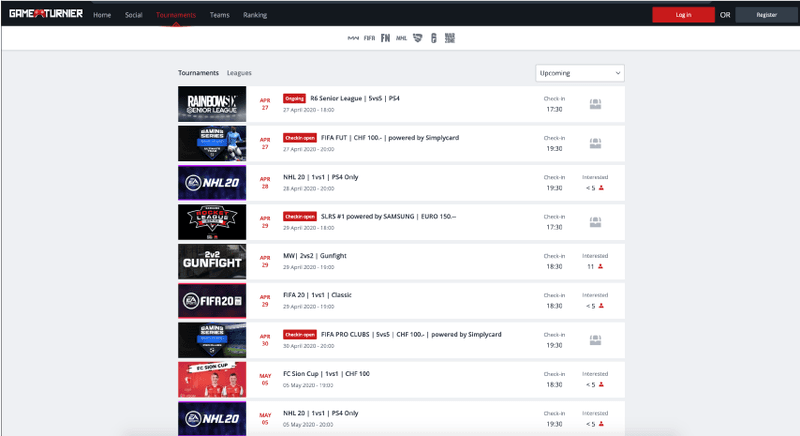Click Checkin open badge on SLRS #1
Image resolution: width=800 pixels, height=436 pixels.
tap(300, 216)
